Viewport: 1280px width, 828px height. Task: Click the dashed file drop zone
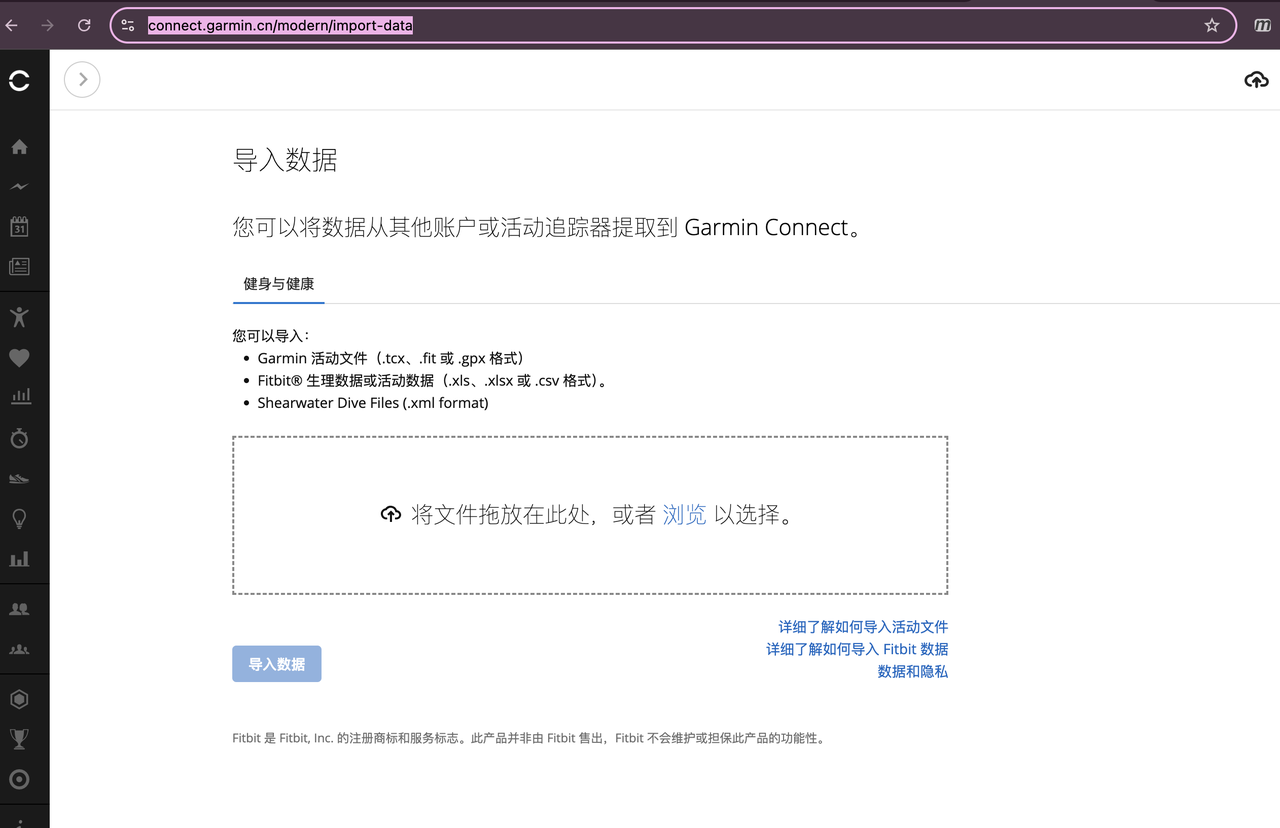590,515
